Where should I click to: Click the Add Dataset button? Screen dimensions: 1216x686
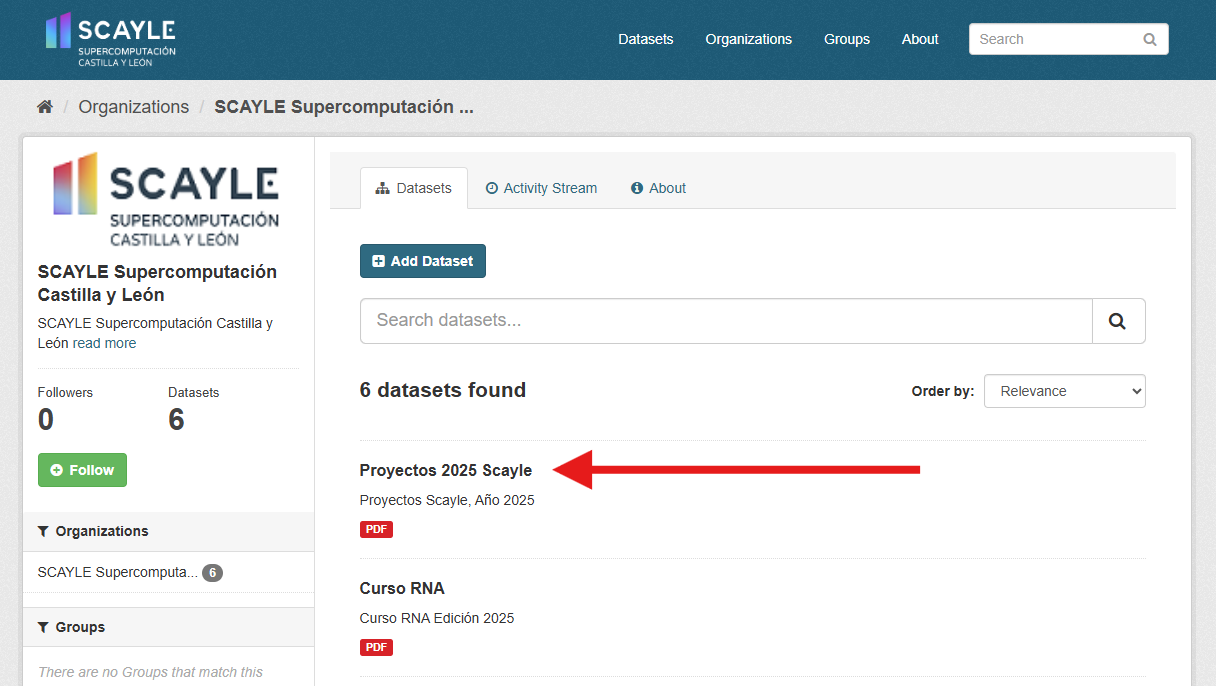point(423,261)
